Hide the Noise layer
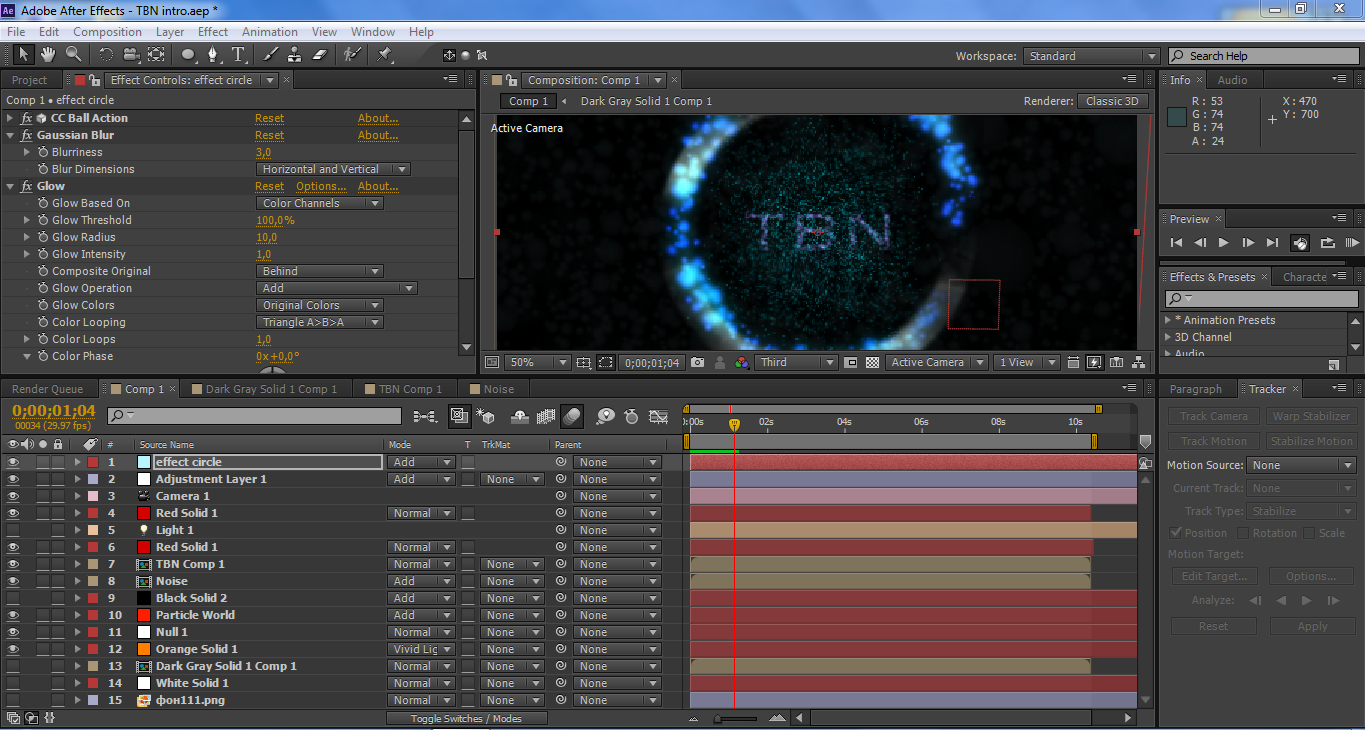This screenshot has height=730, width=1365. click(13, 581)
